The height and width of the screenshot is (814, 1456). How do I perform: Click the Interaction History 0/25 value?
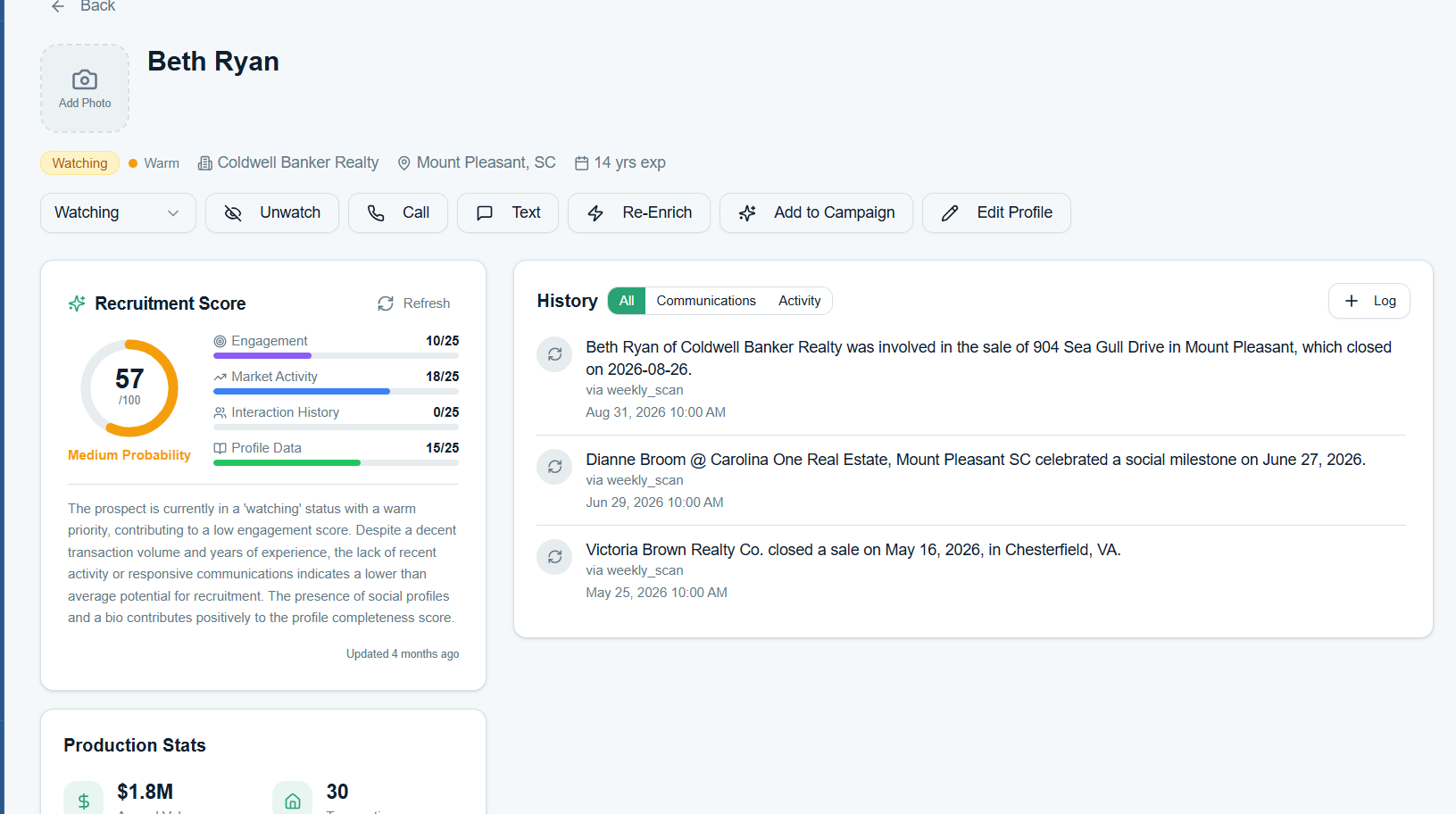[x=446, y=412]
